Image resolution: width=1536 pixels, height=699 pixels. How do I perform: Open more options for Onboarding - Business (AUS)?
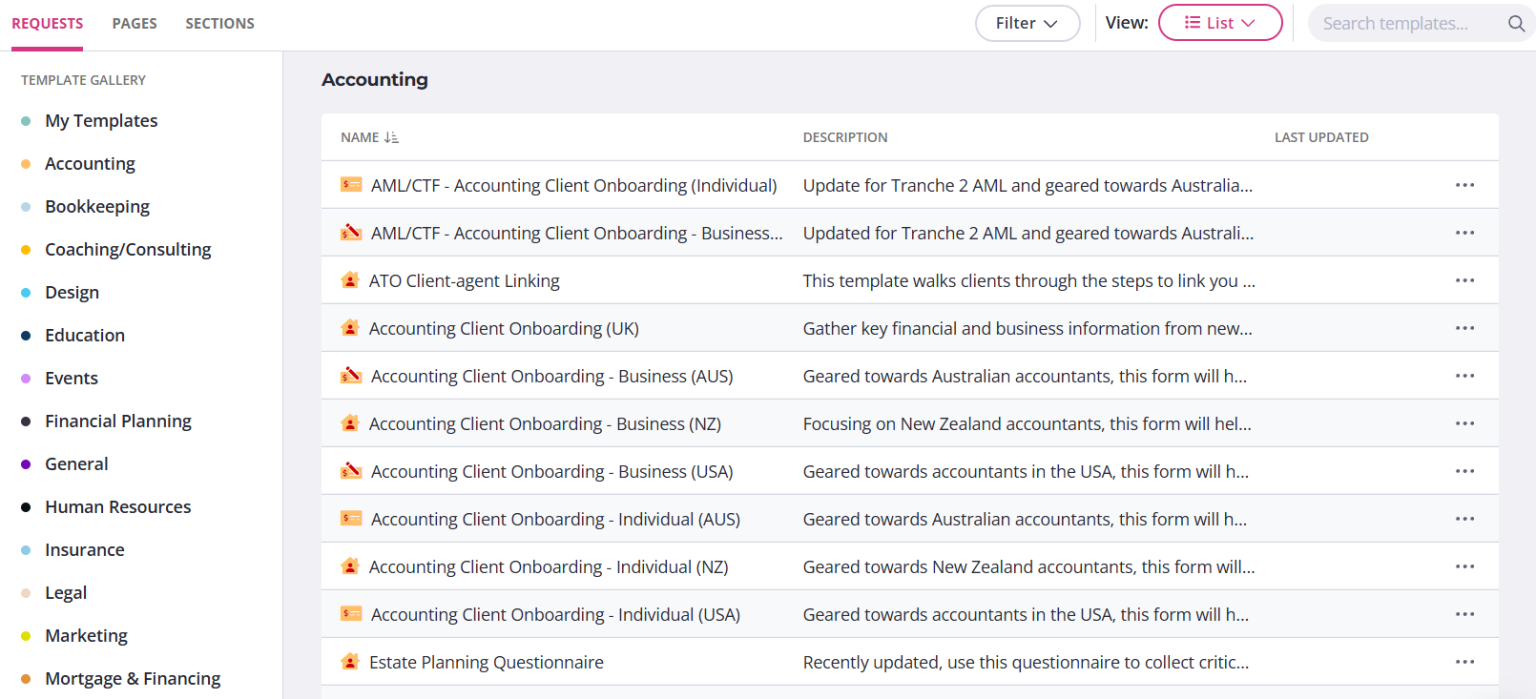(1465, 376)
